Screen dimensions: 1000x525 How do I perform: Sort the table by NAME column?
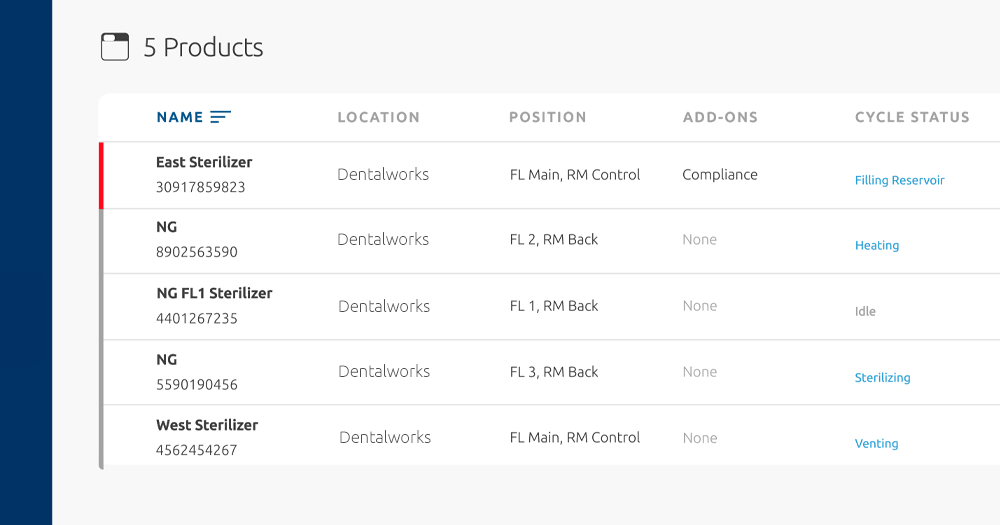click(180, 117)
